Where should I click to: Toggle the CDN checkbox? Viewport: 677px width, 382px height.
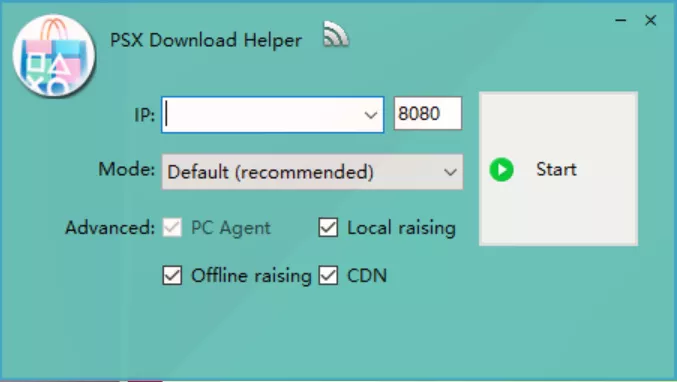point(328,275)
